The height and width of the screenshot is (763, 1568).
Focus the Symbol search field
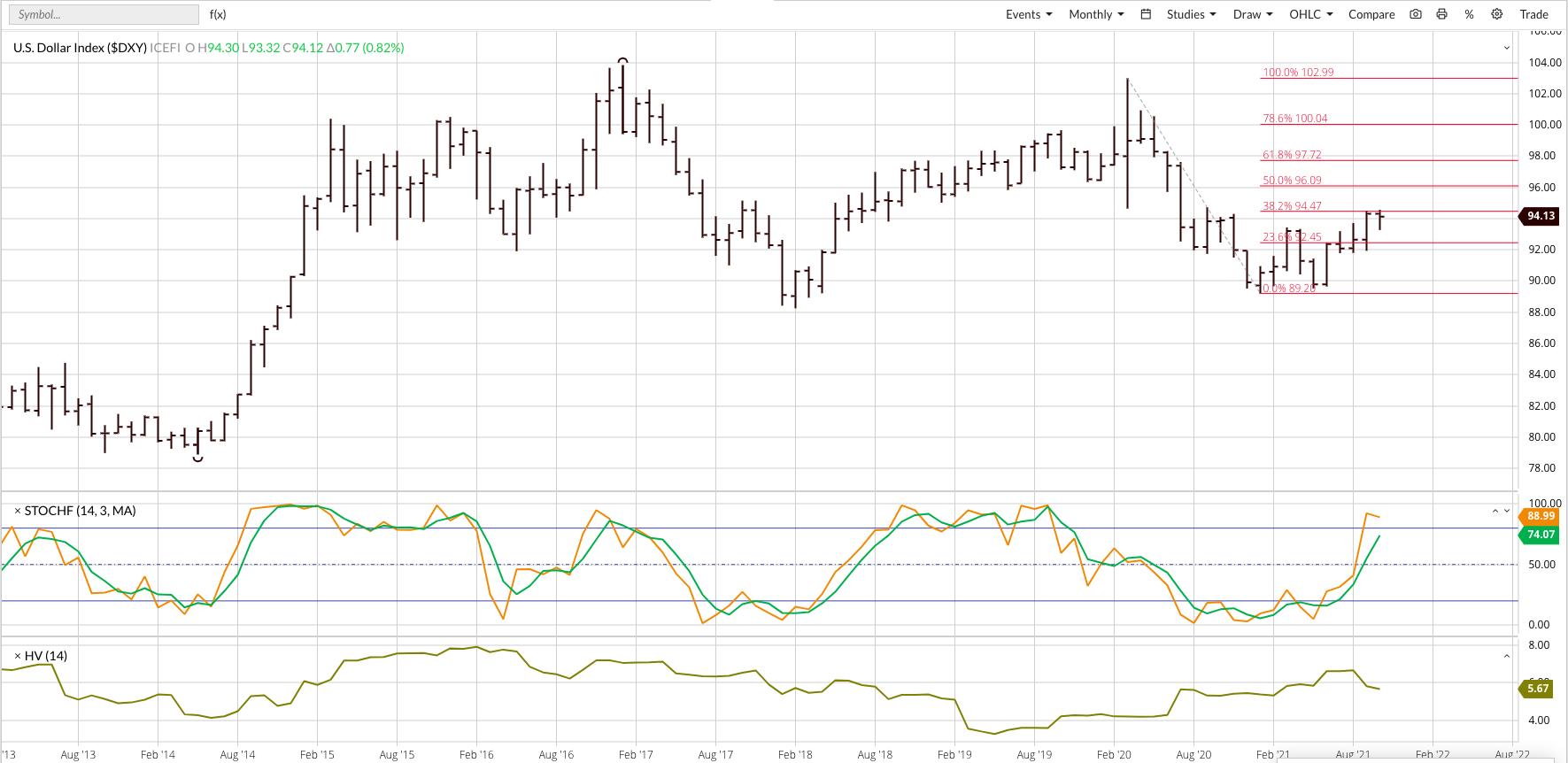coord(103,14)
